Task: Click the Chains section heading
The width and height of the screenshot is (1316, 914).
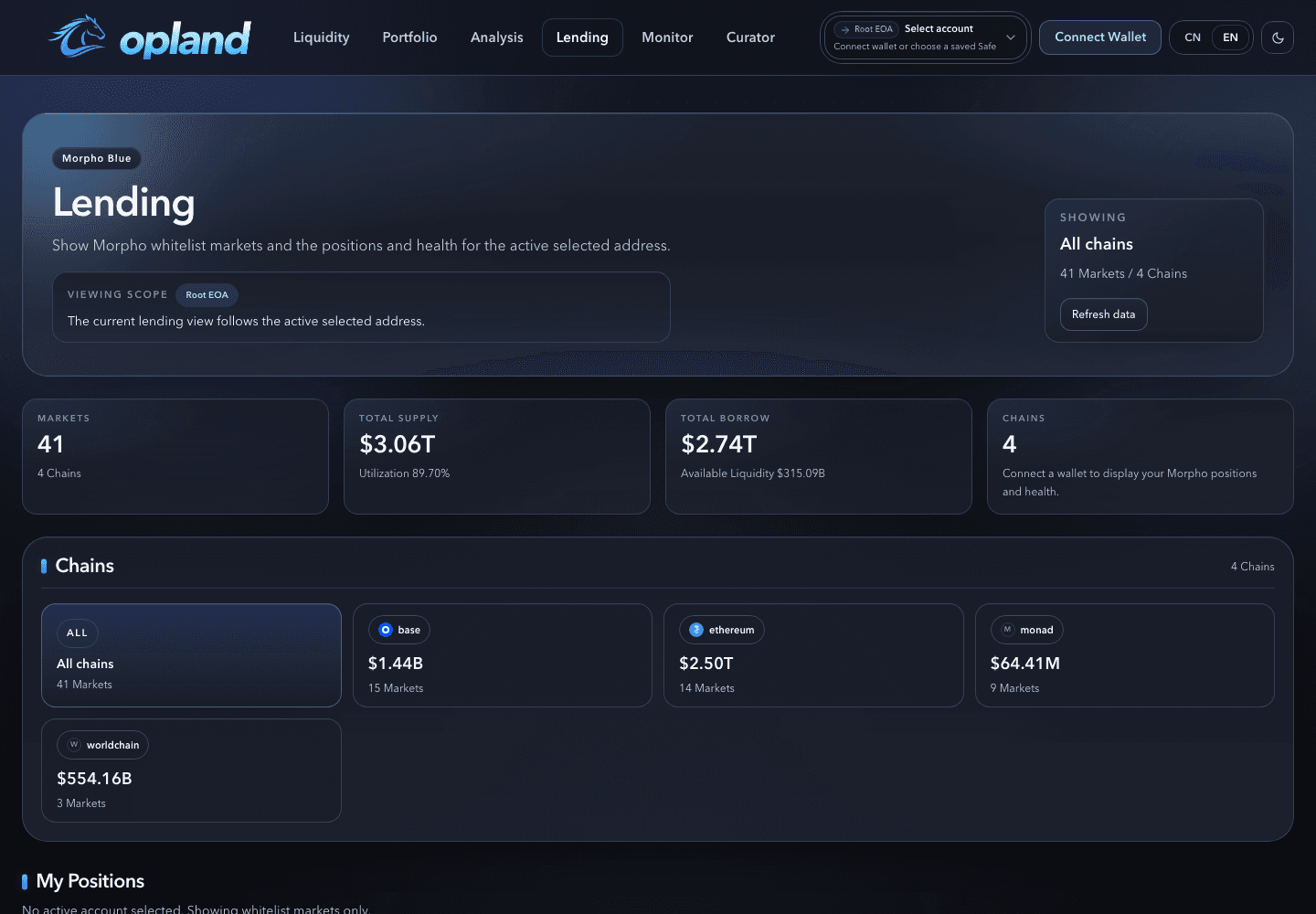Action: pos(85,566)
